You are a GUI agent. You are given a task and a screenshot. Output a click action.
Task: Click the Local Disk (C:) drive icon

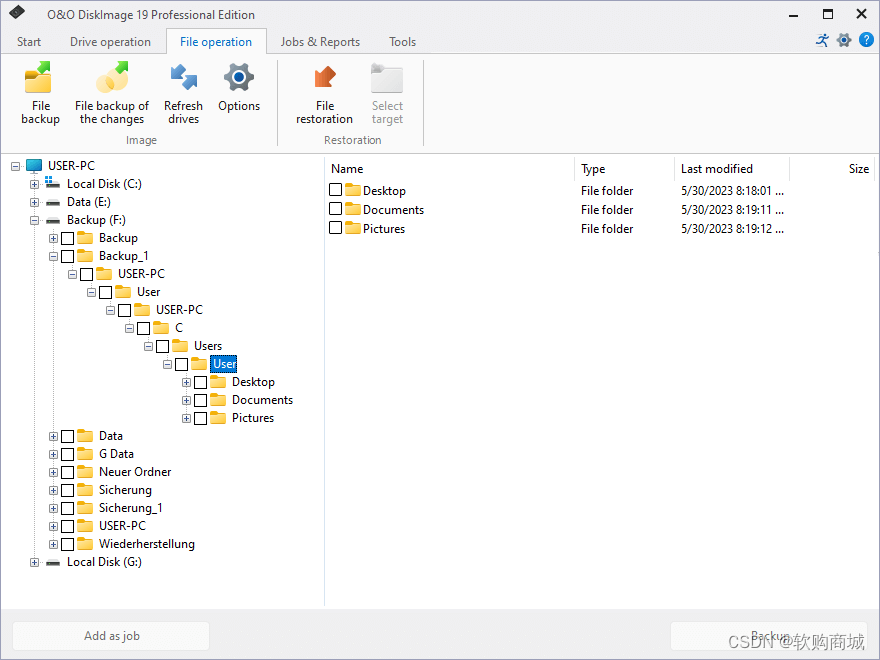53,183
